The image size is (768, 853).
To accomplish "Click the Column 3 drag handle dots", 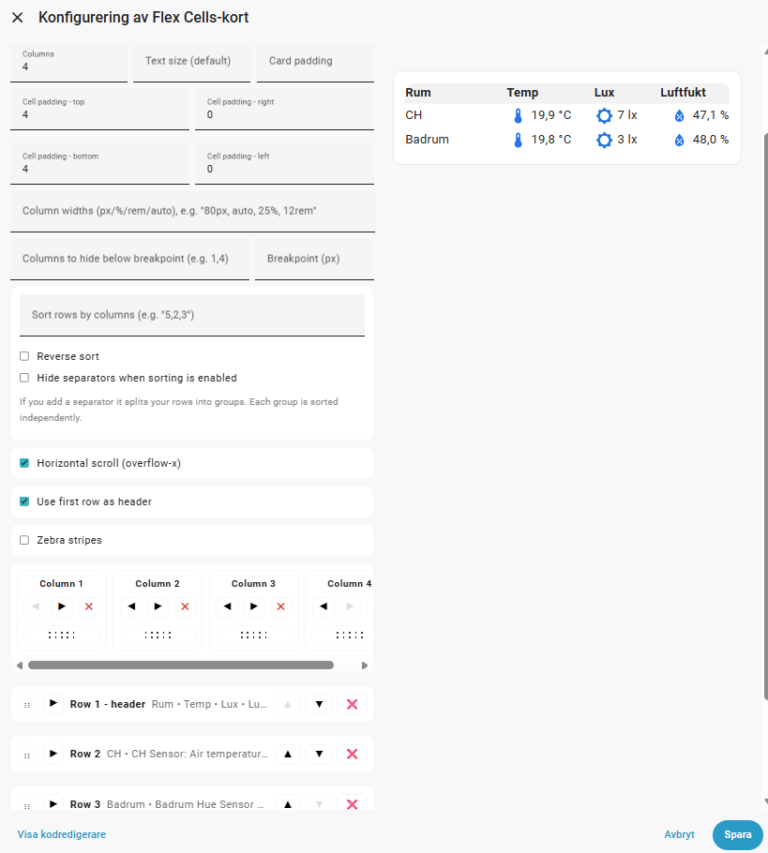I will [253, 635].
